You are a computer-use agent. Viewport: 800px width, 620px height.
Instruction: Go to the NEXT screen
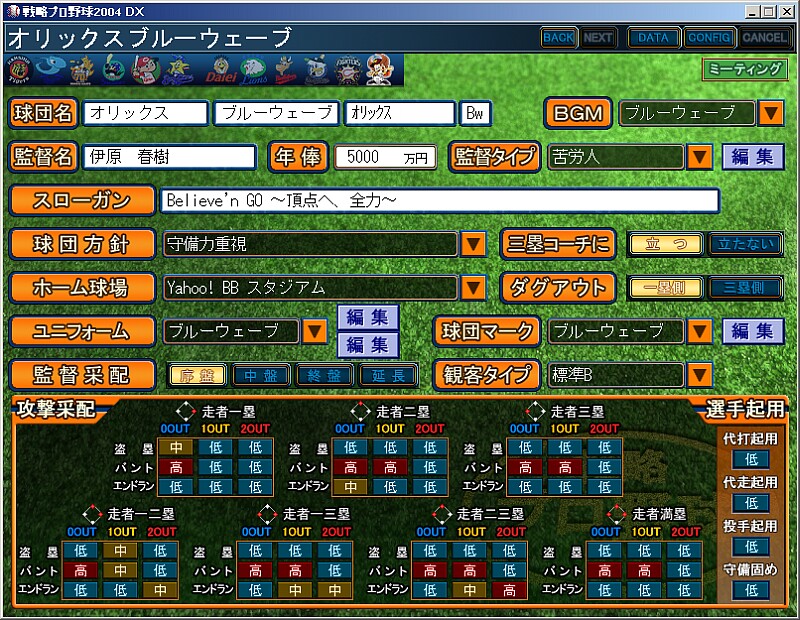coord(598,38)
